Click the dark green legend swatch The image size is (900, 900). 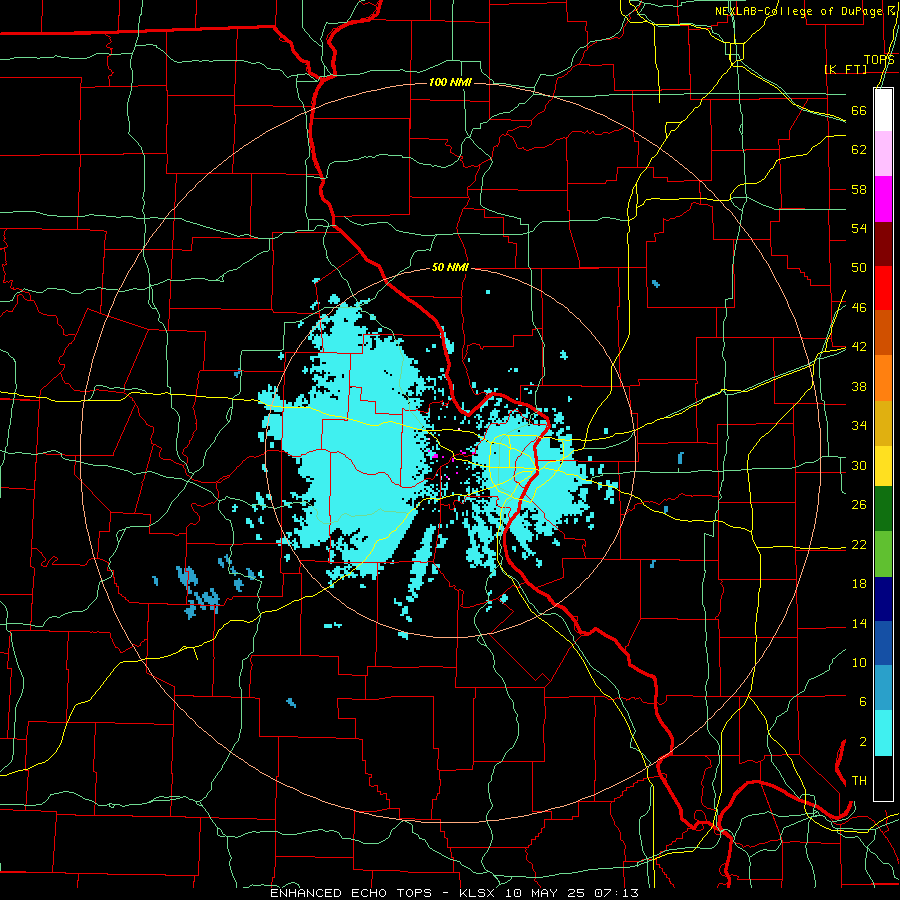(x=883, y=509)
